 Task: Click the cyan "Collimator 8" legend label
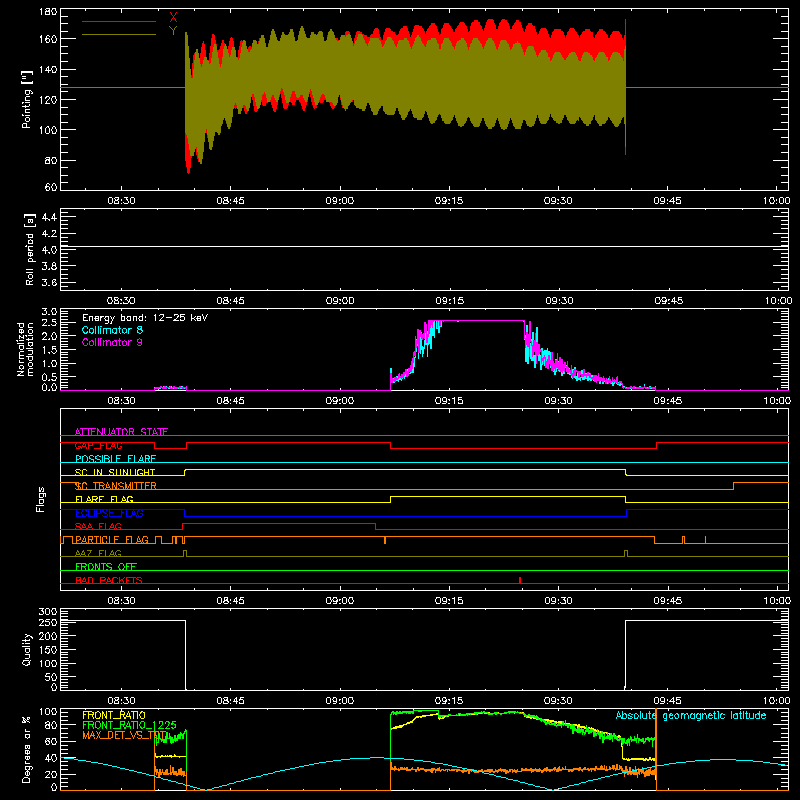(112, 330)
